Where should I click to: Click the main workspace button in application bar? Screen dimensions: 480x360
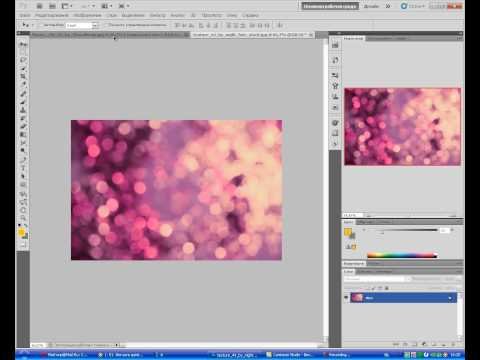(x=330, y=6)
